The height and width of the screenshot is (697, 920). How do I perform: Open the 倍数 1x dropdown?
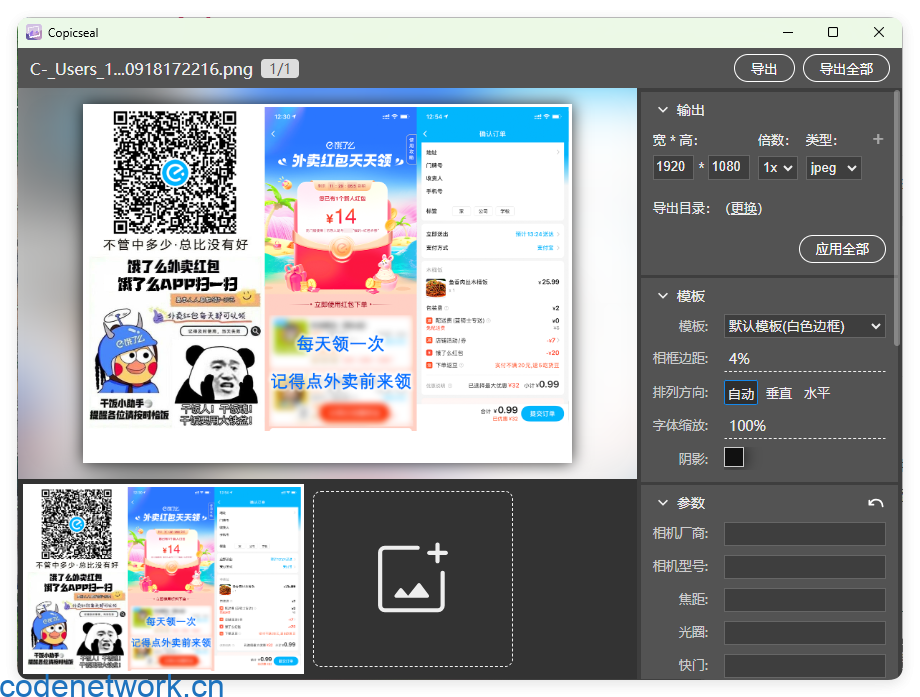[777, 168]
